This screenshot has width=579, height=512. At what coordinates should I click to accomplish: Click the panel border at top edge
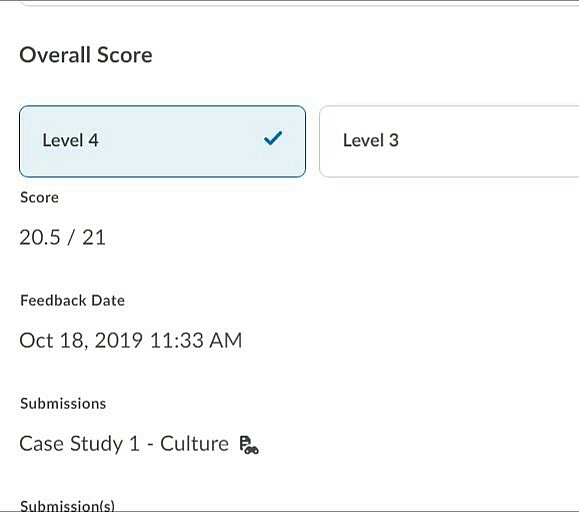coord(299,3)
